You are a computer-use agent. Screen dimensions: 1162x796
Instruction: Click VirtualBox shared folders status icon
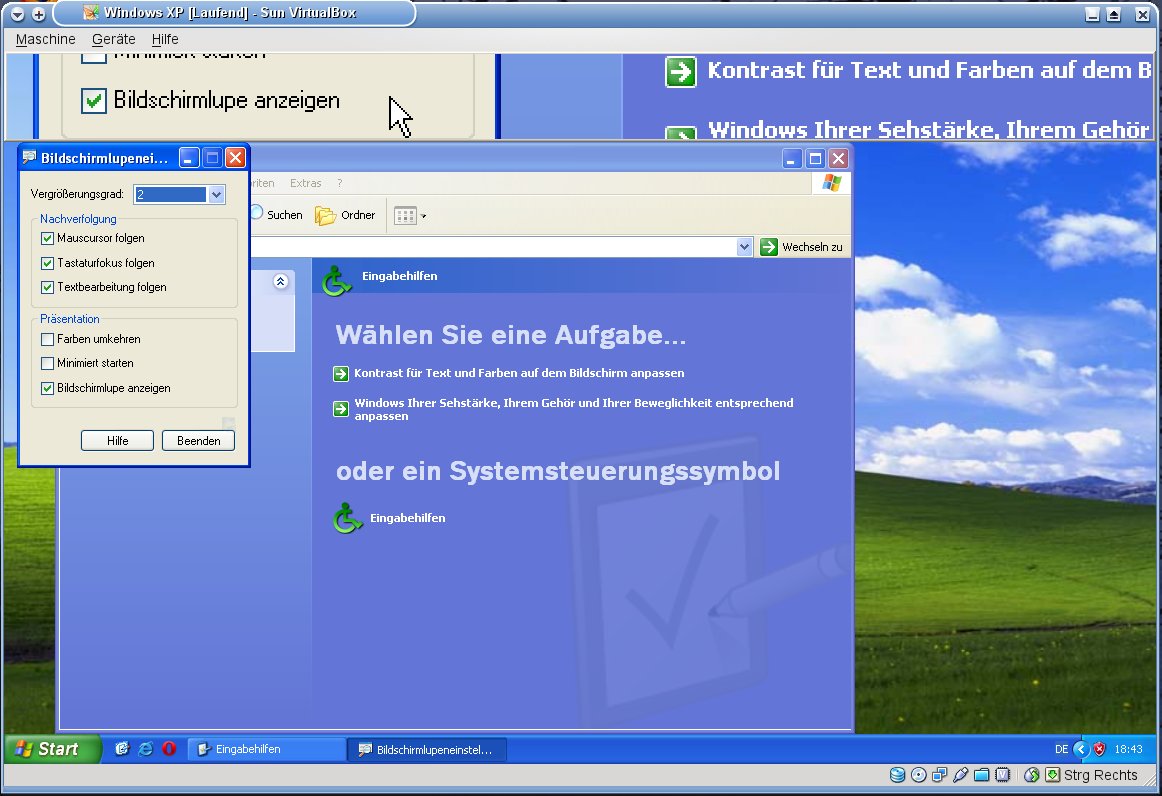coord(981,775)
